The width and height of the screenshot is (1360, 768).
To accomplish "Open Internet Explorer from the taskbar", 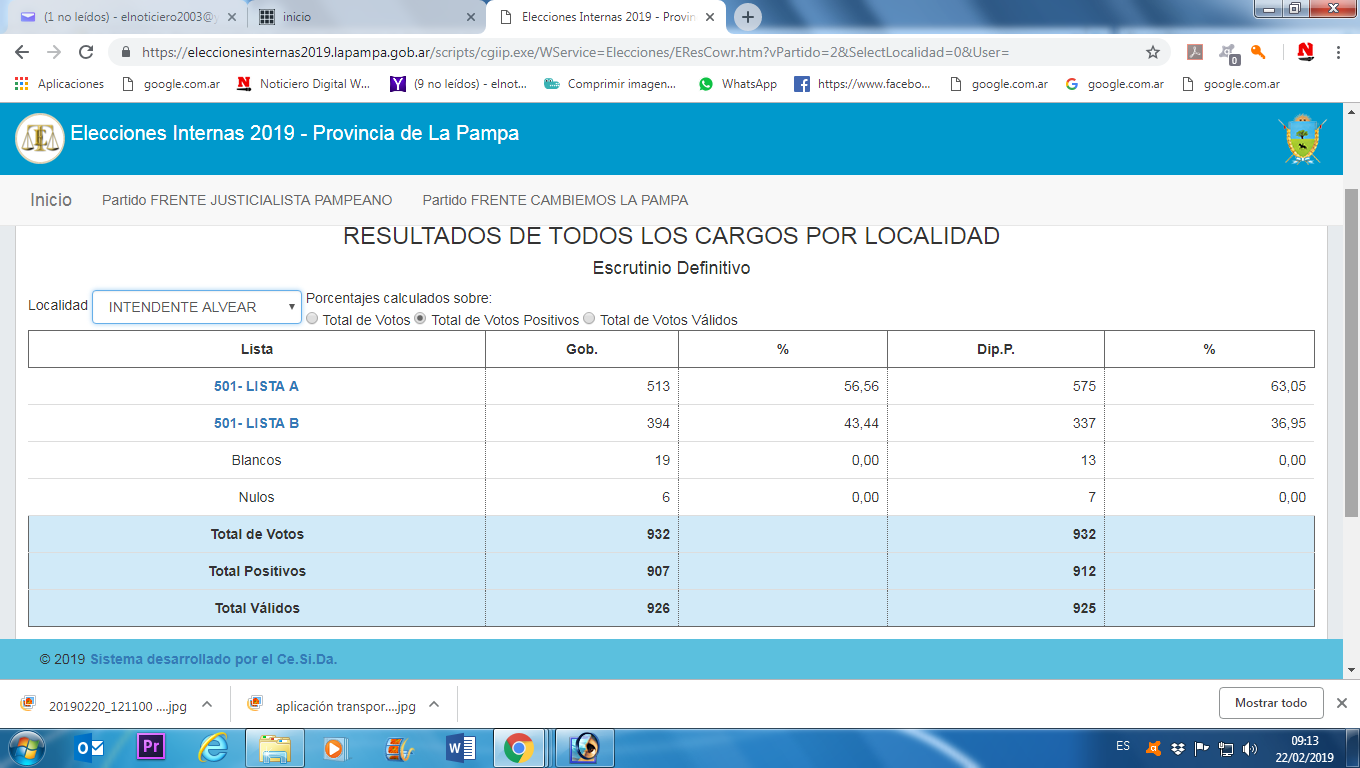I will point(212,747).
